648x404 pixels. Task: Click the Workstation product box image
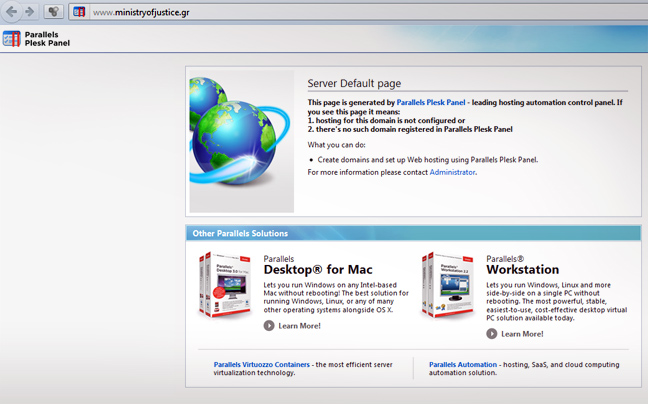point(448,285)
